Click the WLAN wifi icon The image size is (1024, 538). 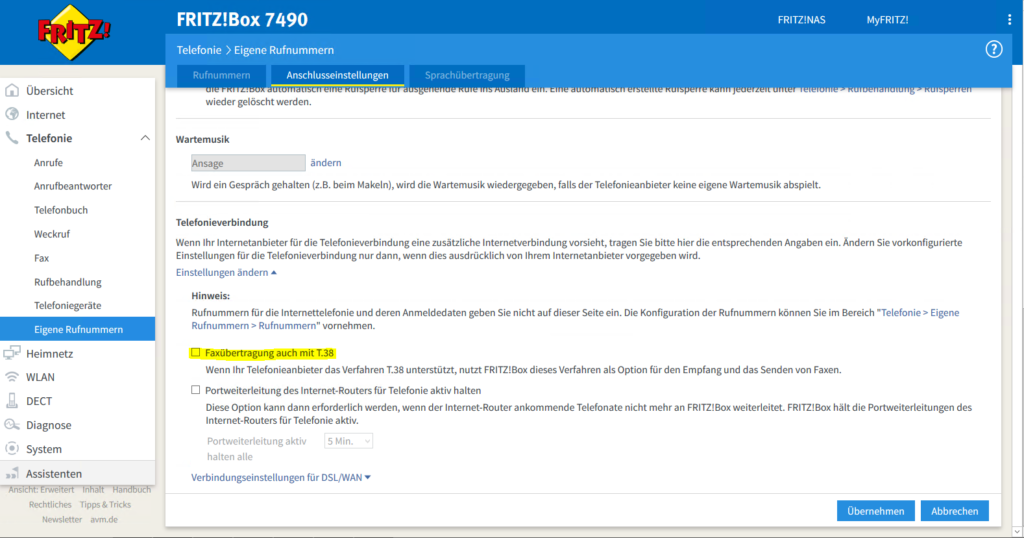click(x=12, y=377)
